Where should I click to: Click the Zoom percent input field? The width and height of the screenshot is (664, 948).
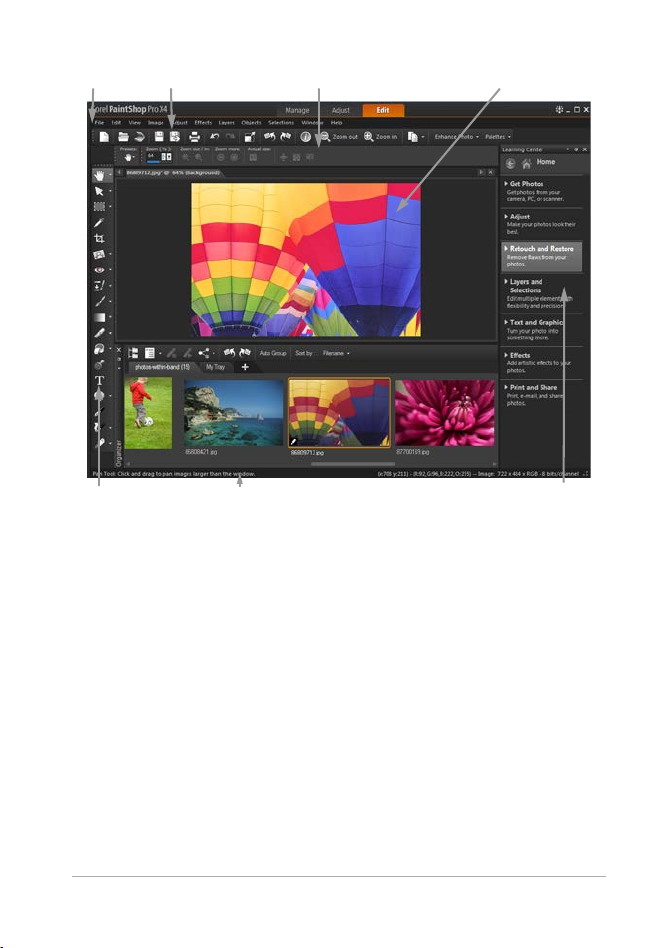point(154,157)
